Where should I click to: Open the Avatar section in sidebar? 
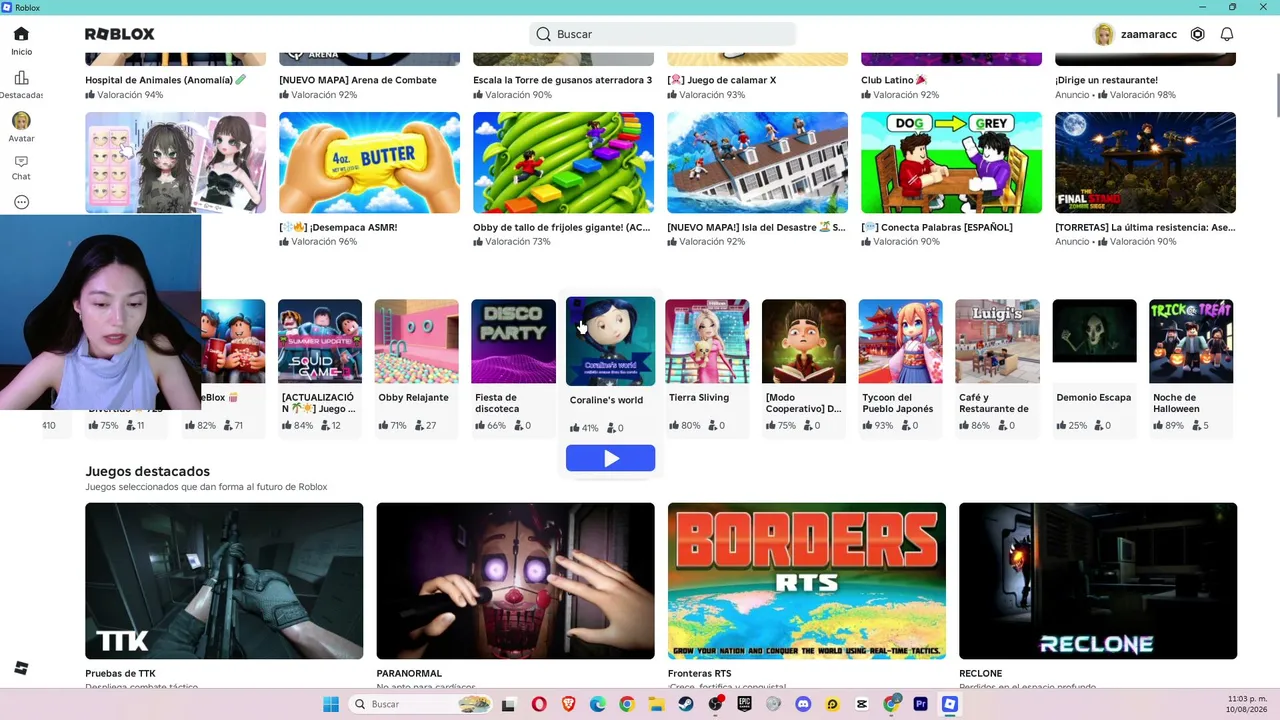(21, 121)
